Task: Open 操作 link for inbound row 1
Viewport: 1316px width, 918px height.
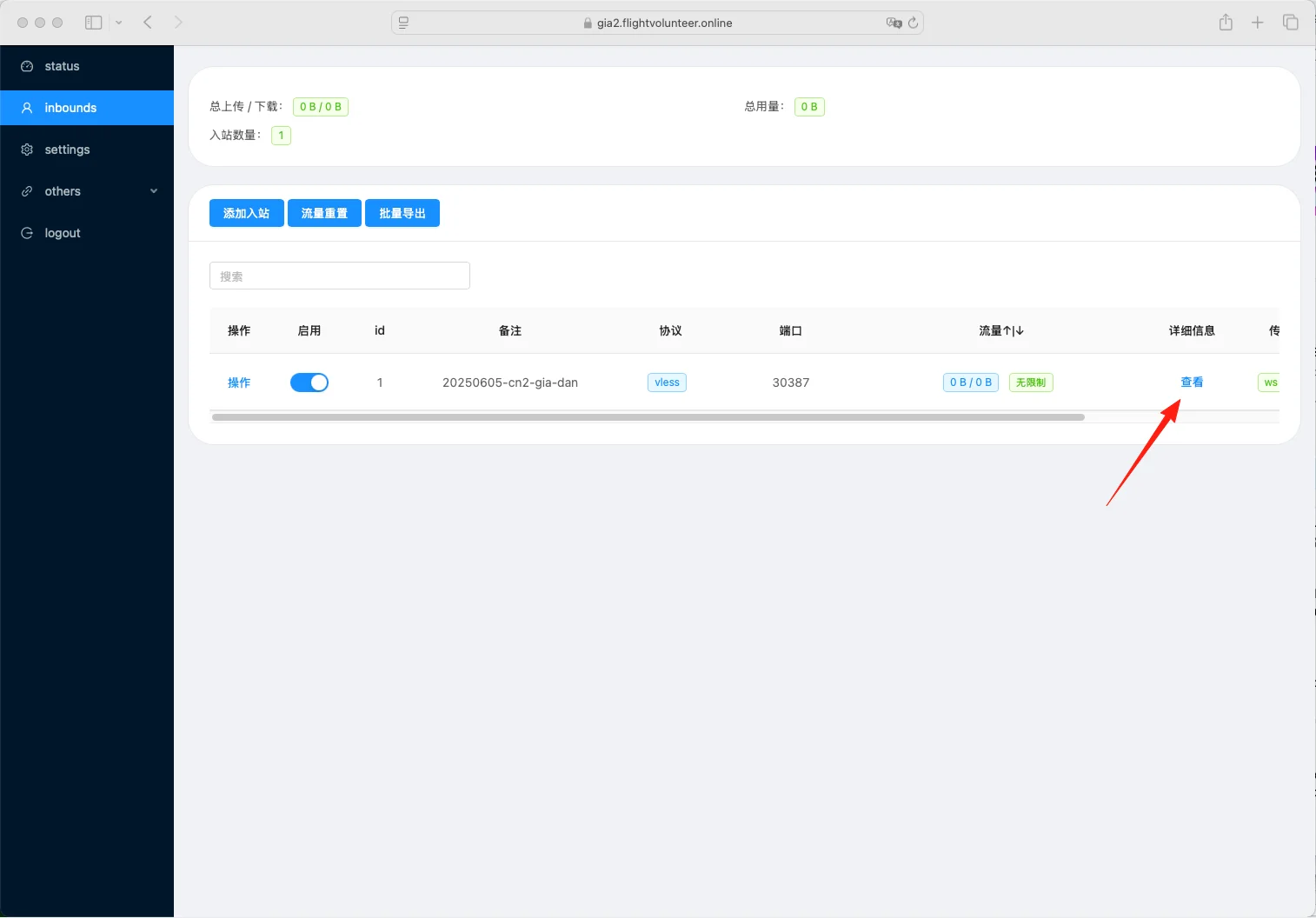Action: point(239,382)
